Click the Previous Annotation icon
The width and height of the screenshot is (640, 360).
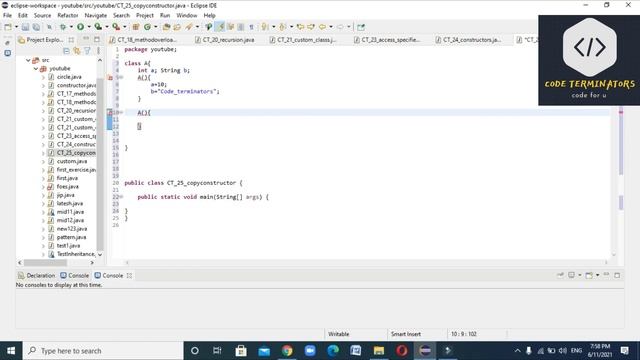tap(282, 27)
